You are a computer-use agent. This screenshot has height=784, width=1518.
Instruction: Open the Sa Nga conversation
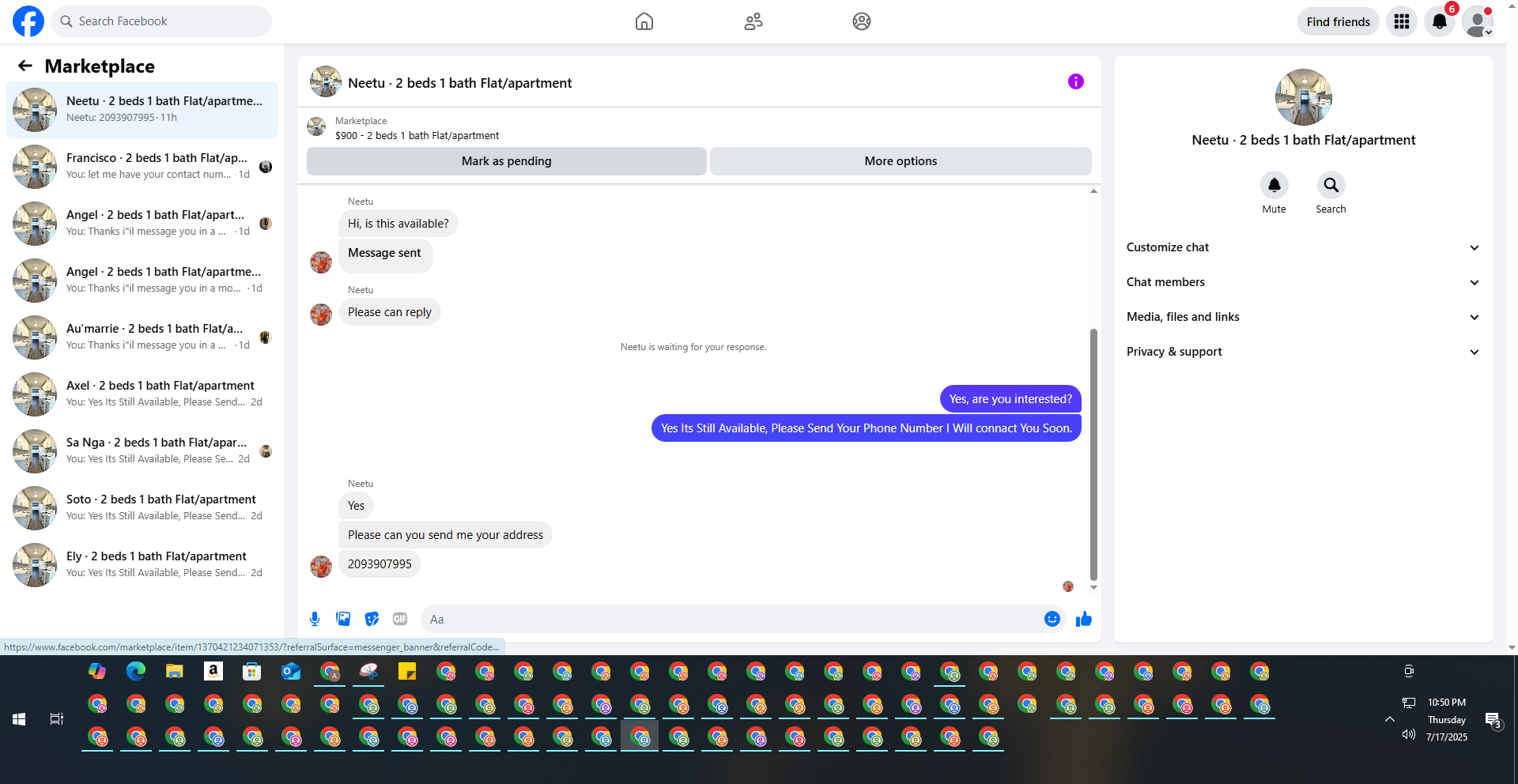tap(142, 451)
